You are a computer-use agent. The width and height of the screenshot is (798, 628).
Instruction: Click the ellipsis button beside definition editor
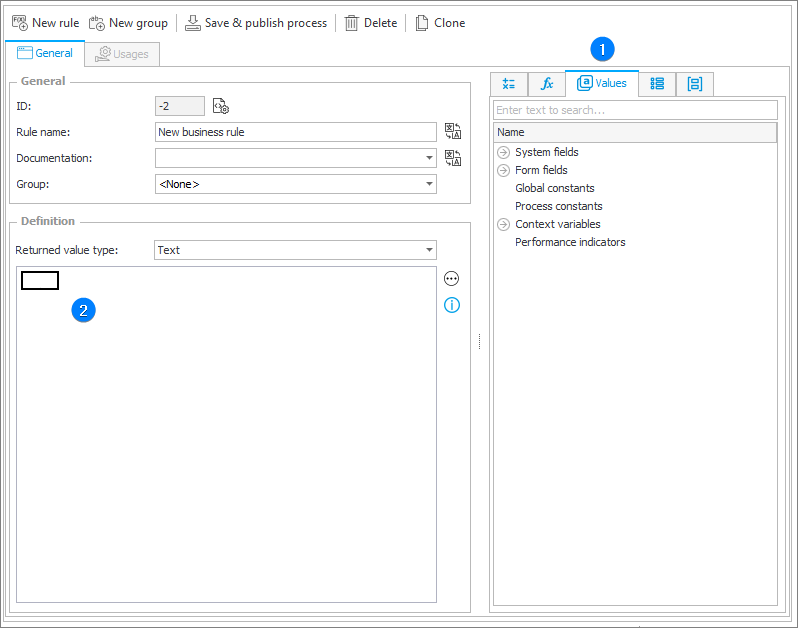[451, 278]
